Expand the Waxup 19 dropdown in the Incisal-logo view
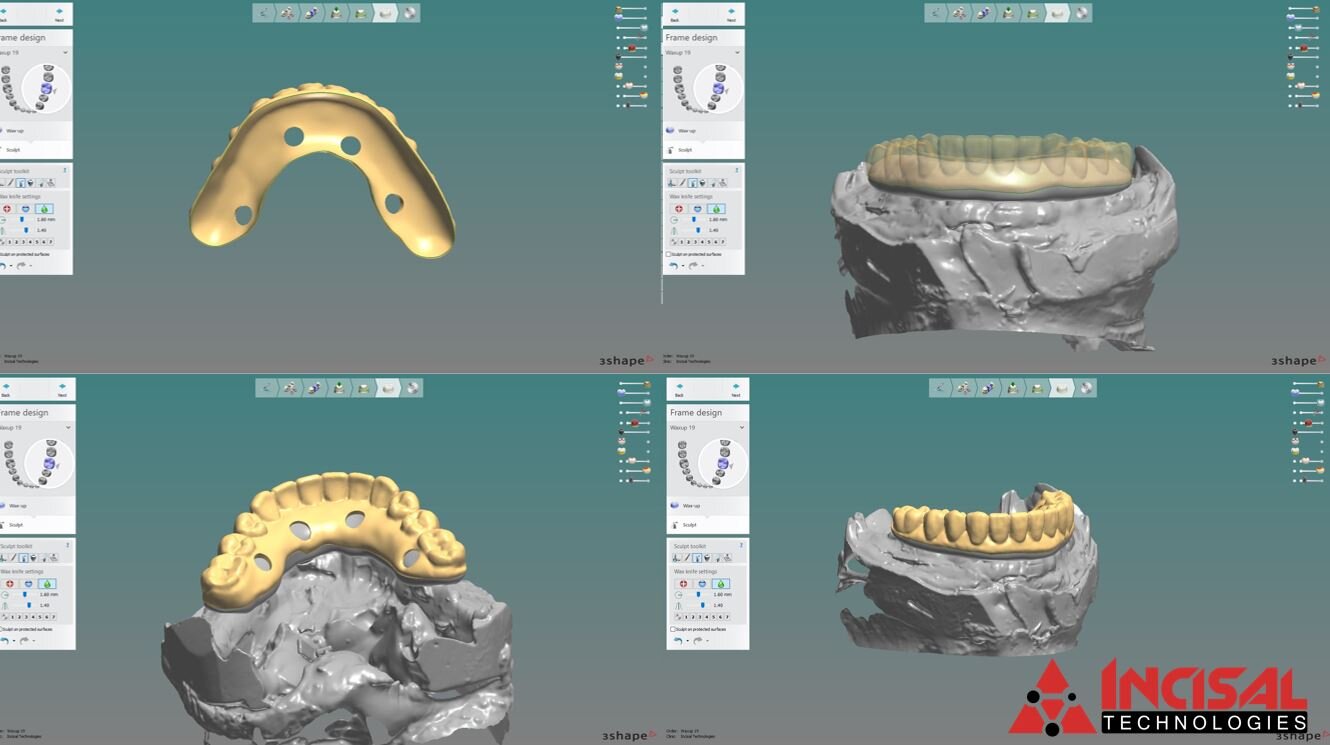This screenshot has height=745, width=1330. point(741,427)
